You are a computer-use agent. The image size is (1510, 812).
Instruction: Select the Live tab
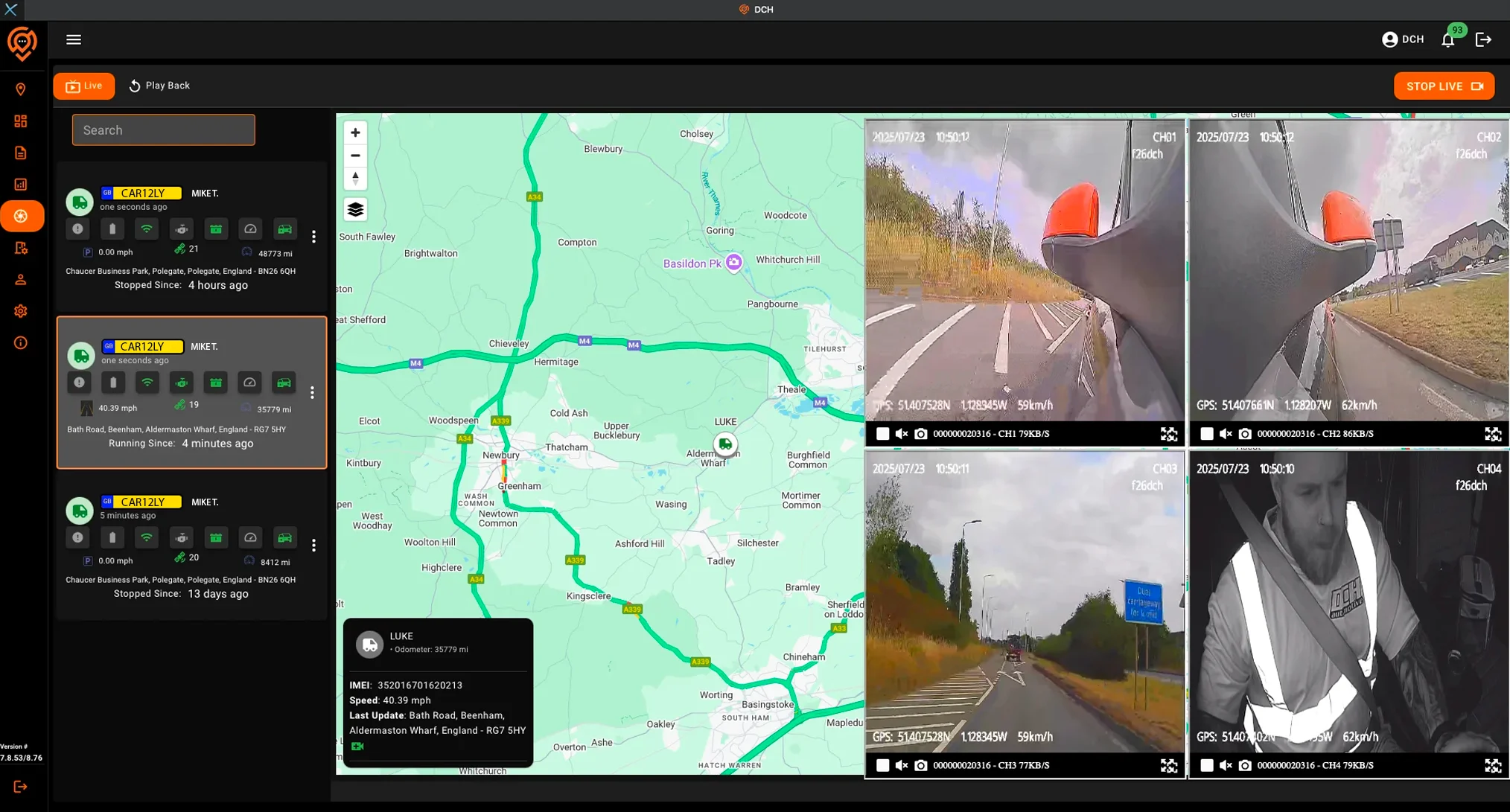pyautogui.click(x=84, y=86)
